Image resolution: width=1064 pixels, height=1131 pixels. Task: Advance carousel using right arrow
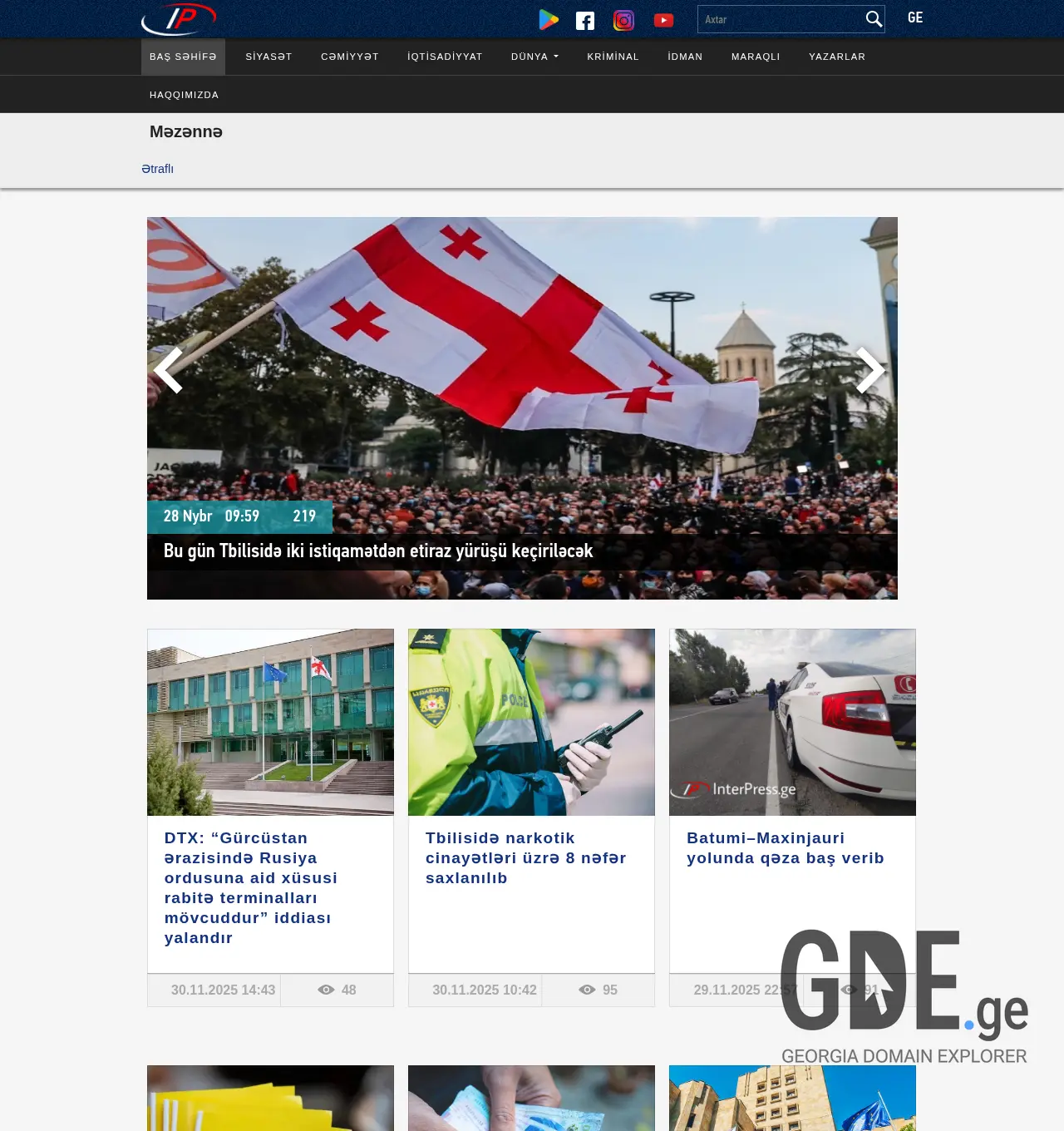tap(871, 370)
